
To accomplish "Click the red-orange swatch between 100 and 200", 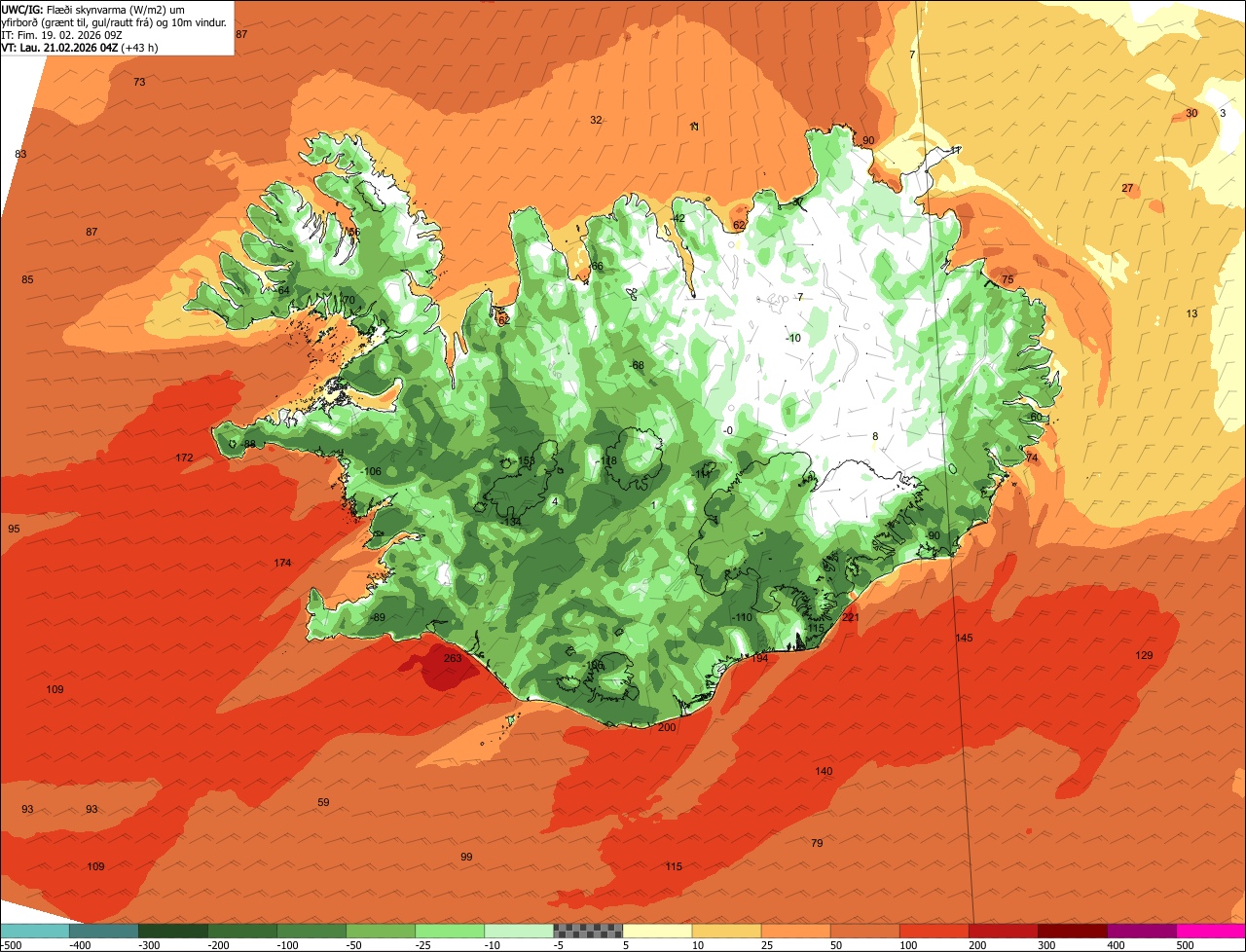I will (934, 931).
